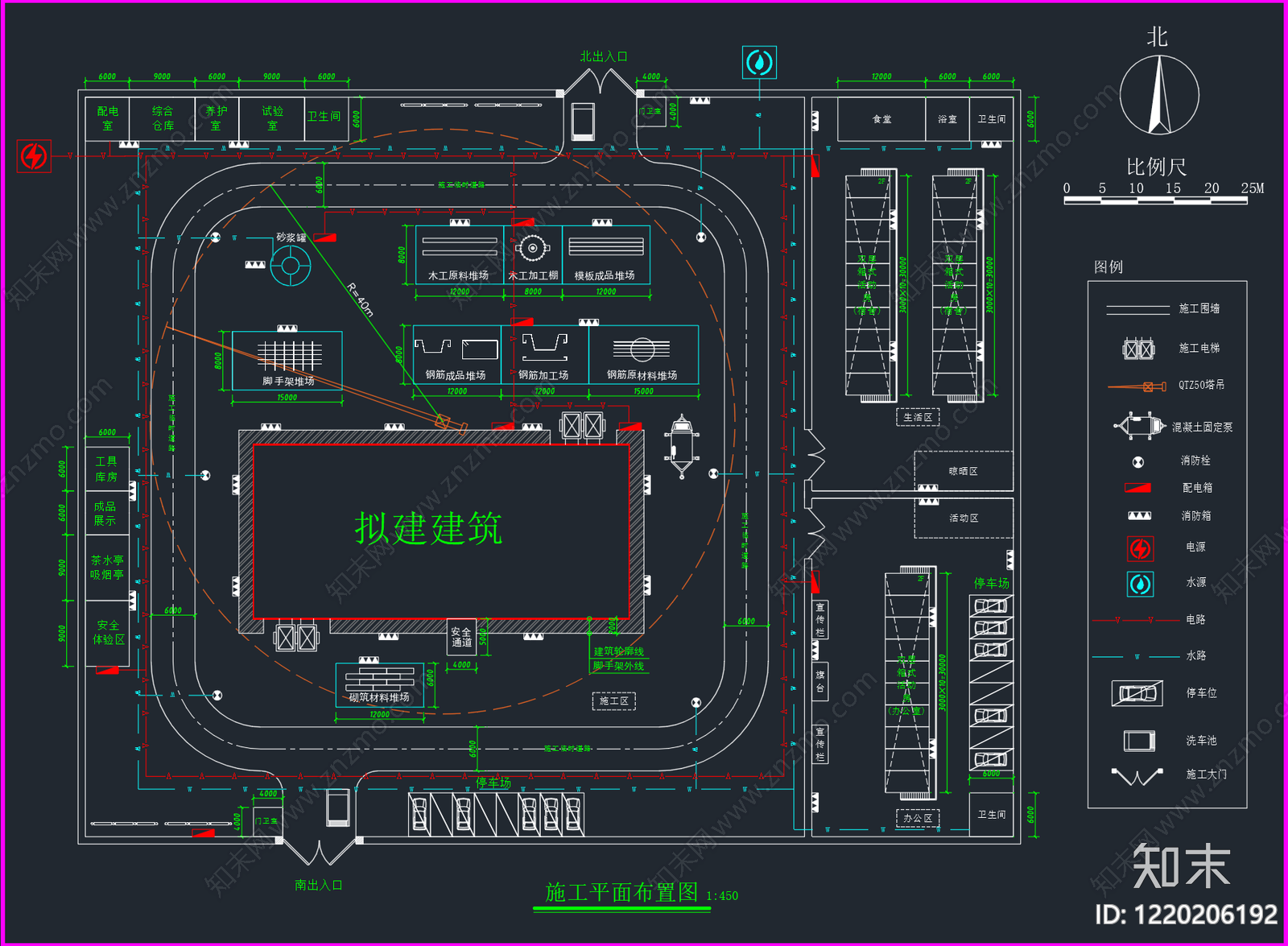Select the 安全通道 label
The width and height of the screenshot is (1288, 946).
coord(461,637)
